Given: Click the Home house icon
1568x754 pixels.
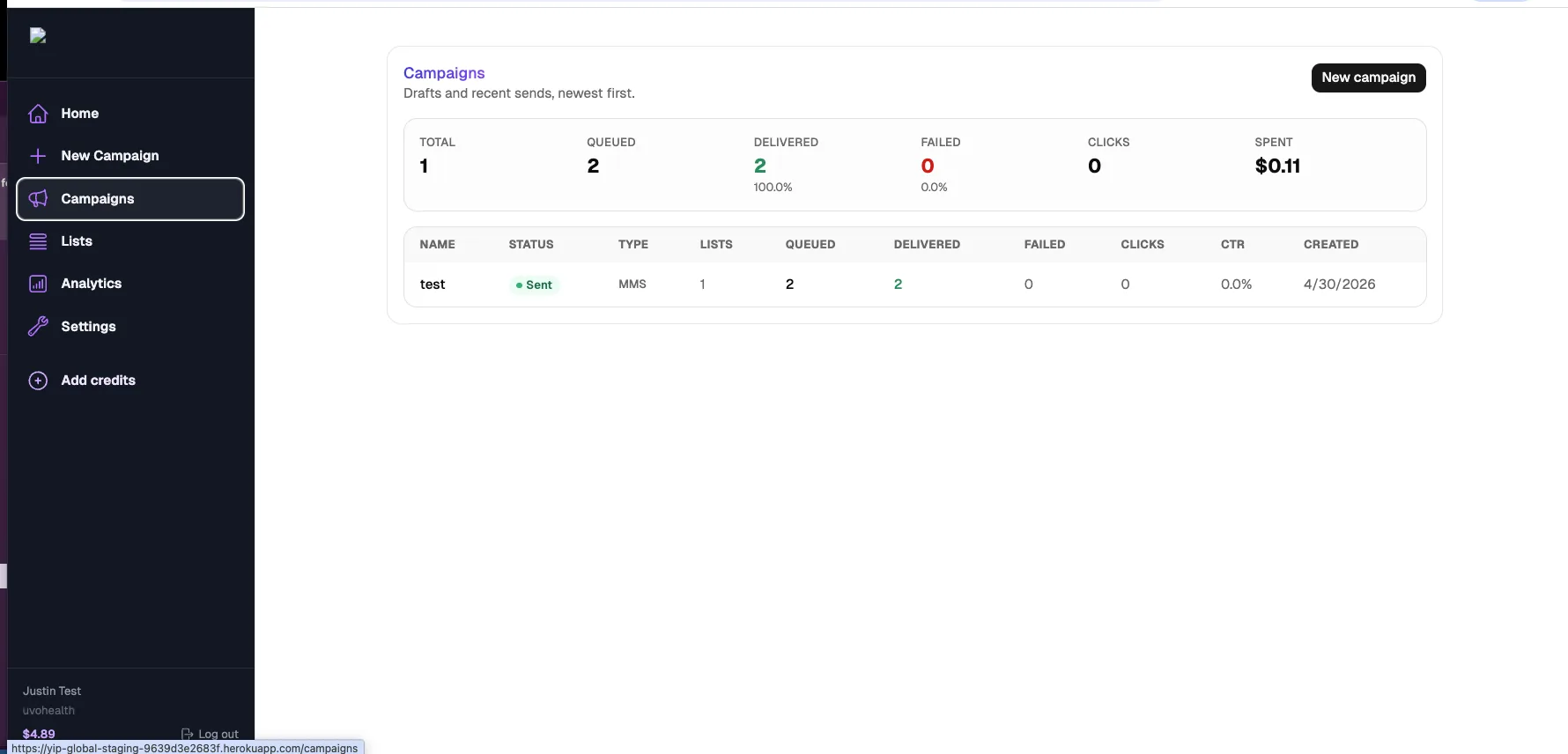Looking at the screenshot, I should 38,114.
